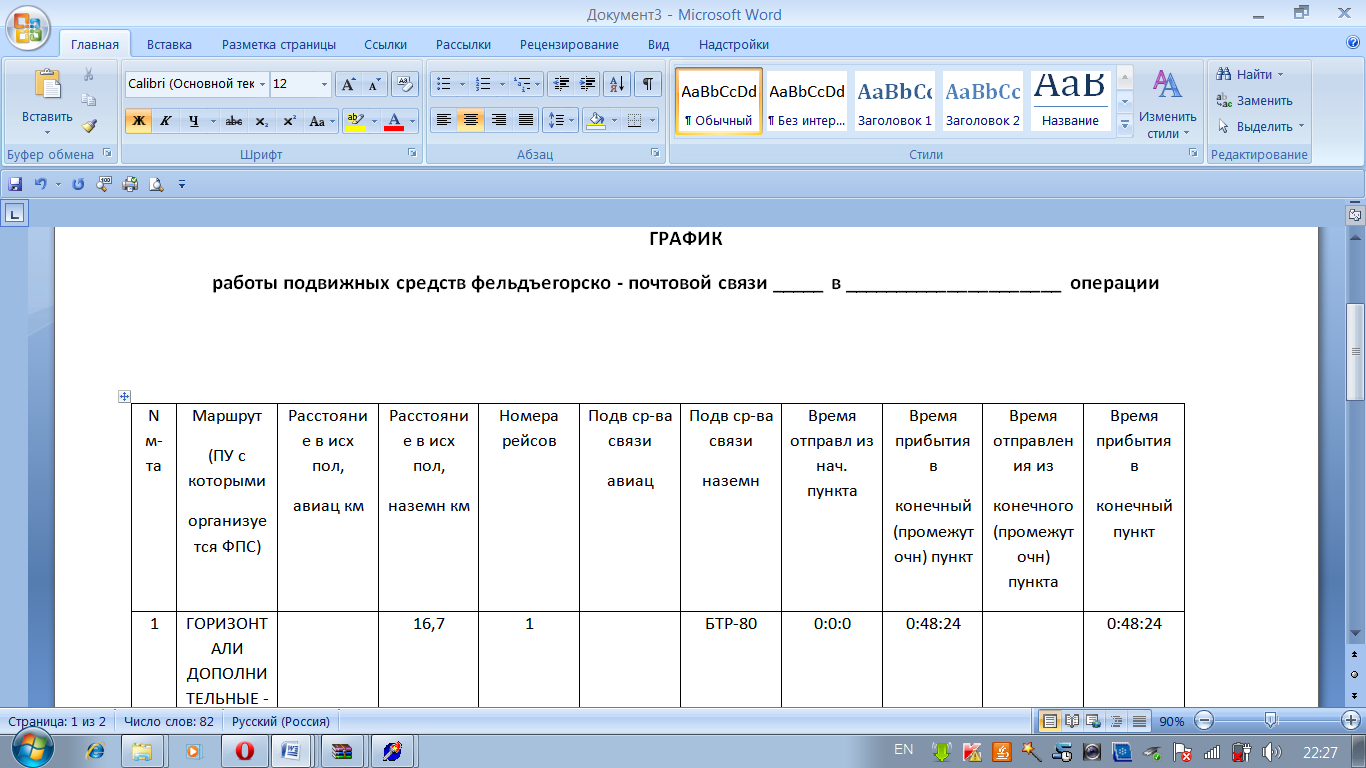Cut selection with the scissors icon

pyautogui.click(x=89, y=75)
